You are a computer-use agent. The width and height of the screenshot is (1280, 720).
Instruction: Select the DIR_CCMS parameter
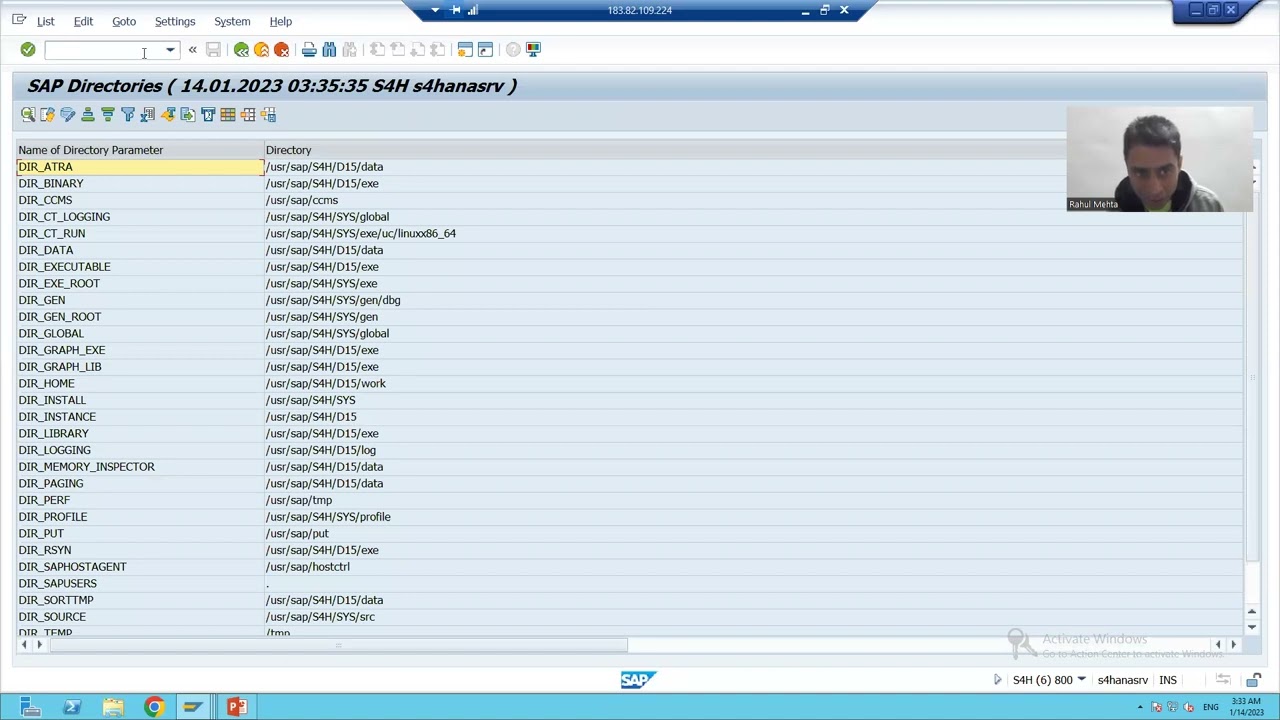45,200
